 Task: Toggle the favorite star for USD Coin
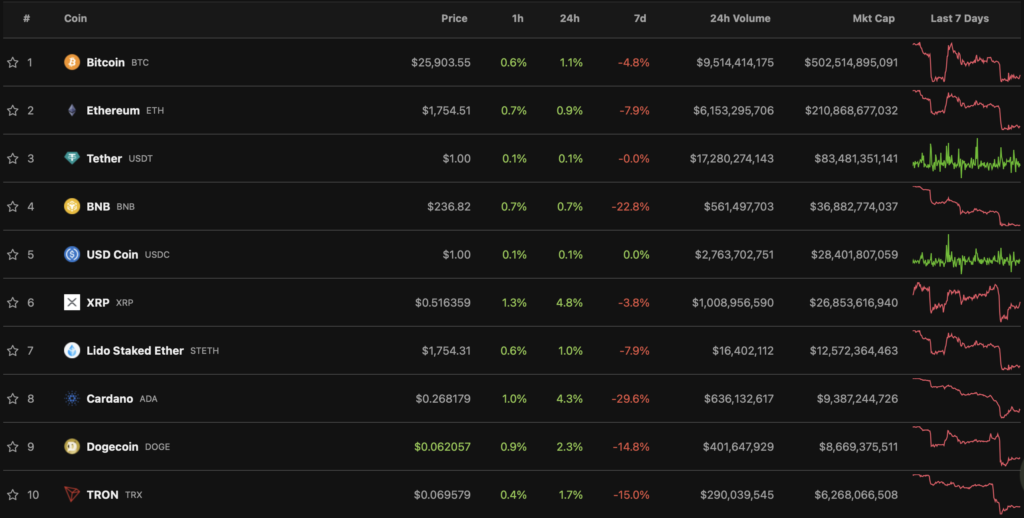tap(13, 254)
